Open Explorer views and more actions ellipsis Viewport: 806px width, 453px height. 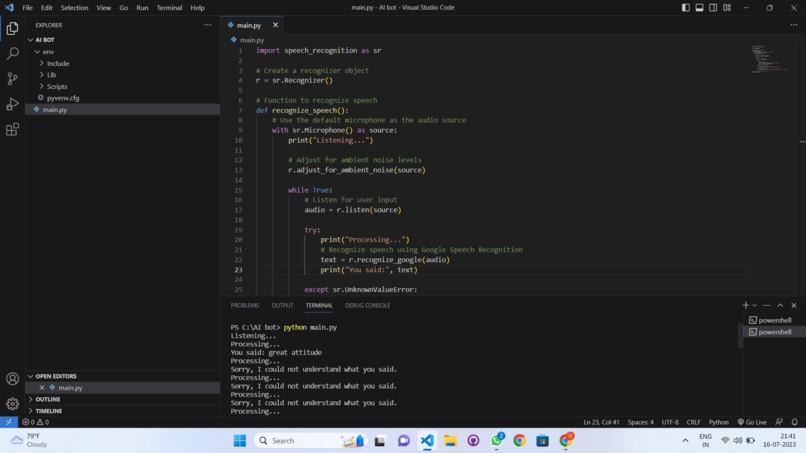[x=208, y=25]
